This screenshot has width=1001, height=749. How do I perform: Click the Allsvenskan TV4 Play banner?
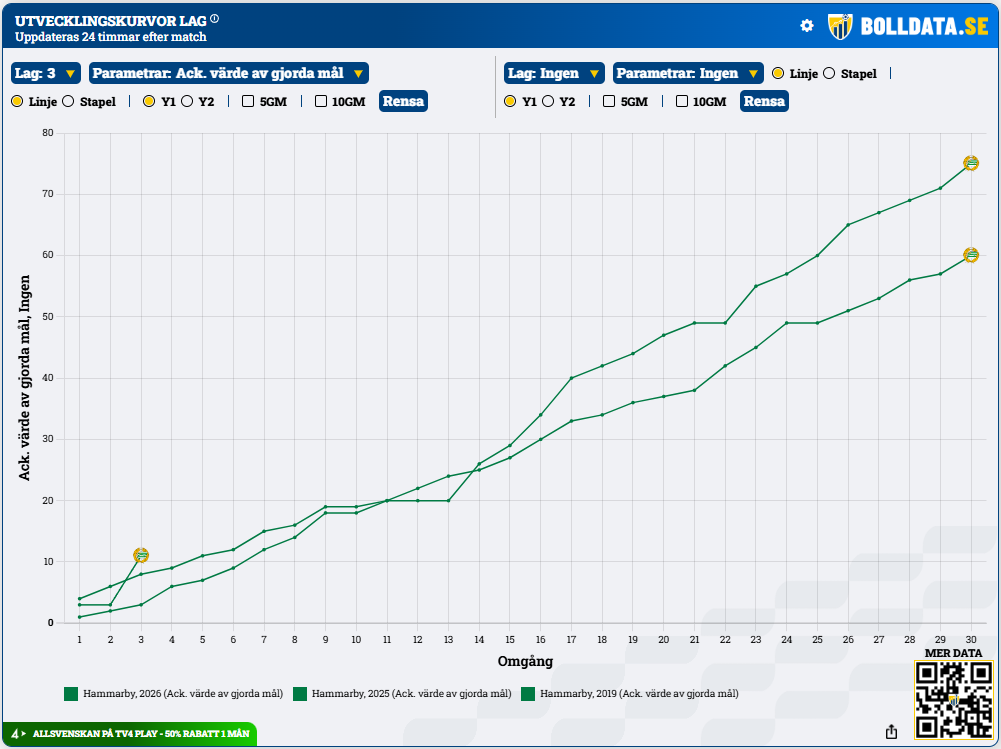point(130,733)
